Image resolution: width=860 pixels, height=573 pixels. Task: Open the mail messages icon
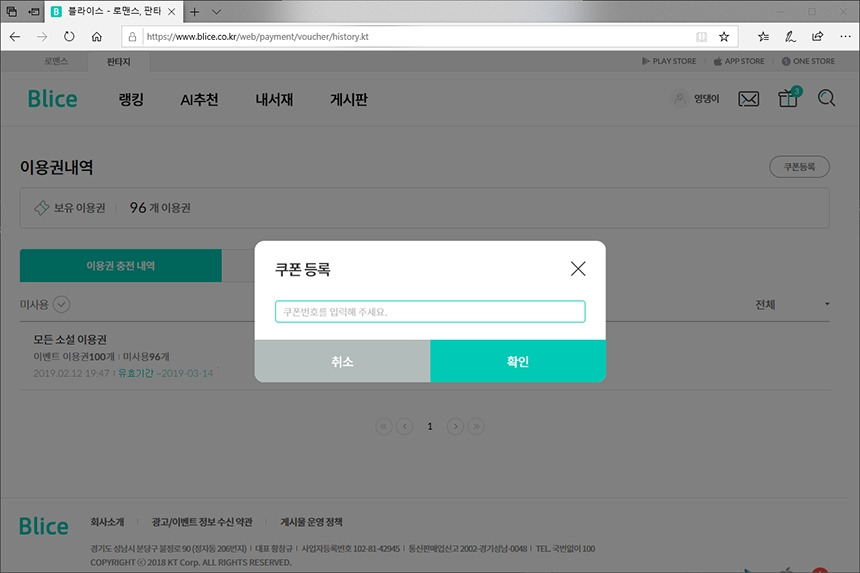click(x=749, y=99)
